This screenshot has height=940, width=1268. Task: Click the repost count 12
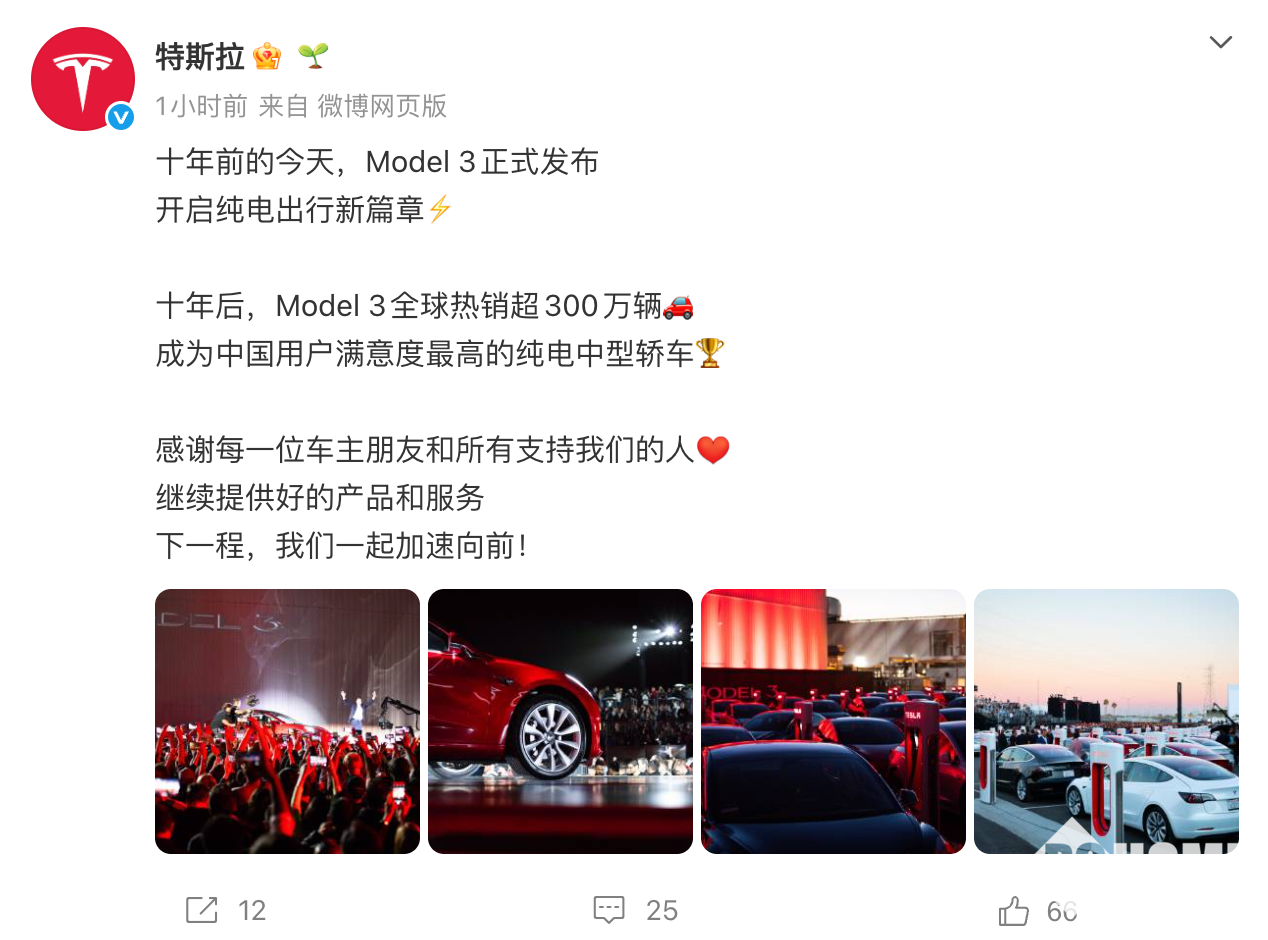pos(252,910)
